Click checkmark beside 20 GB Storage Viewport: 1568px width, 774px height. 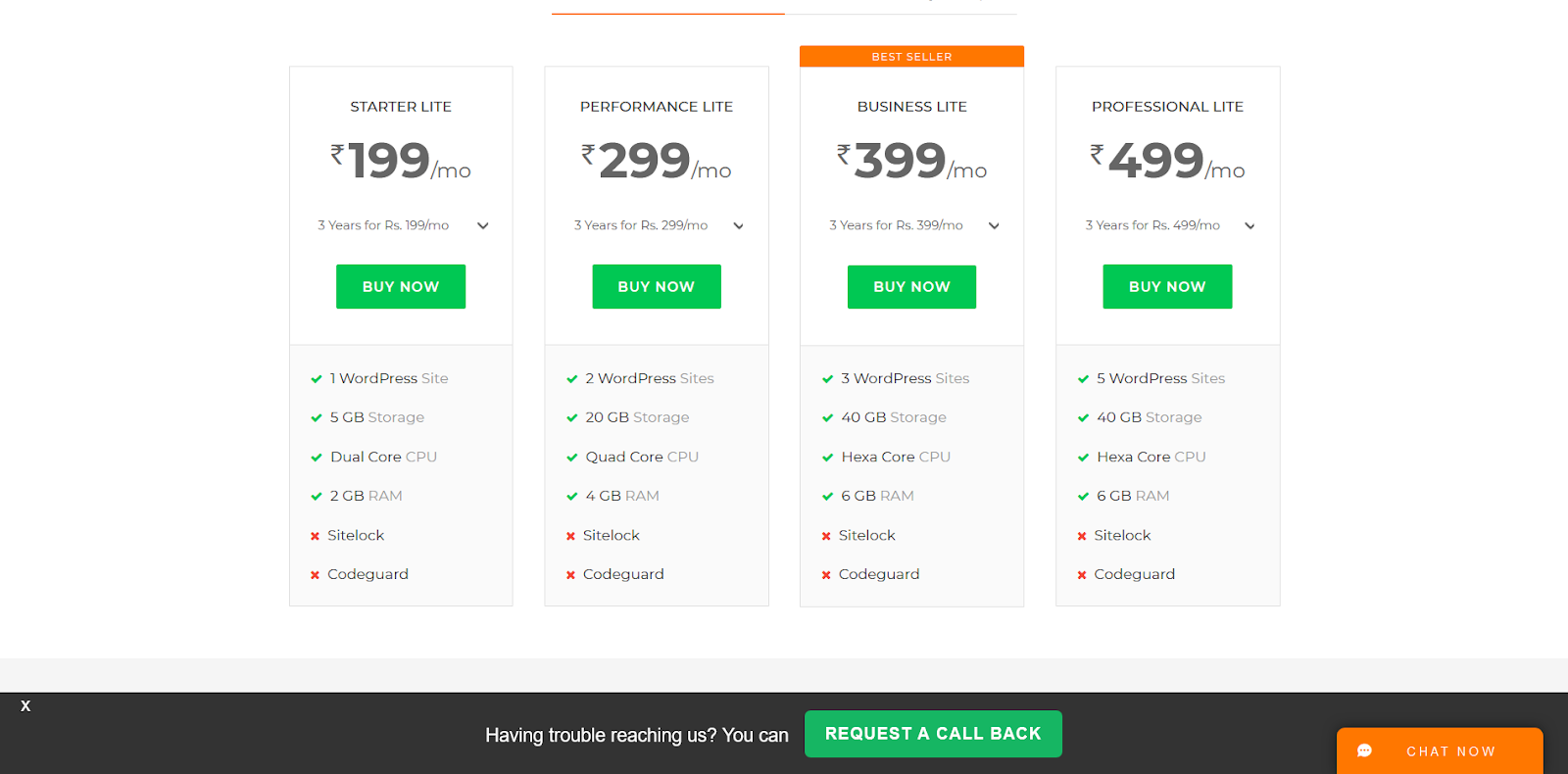click(x=572, y=418)
